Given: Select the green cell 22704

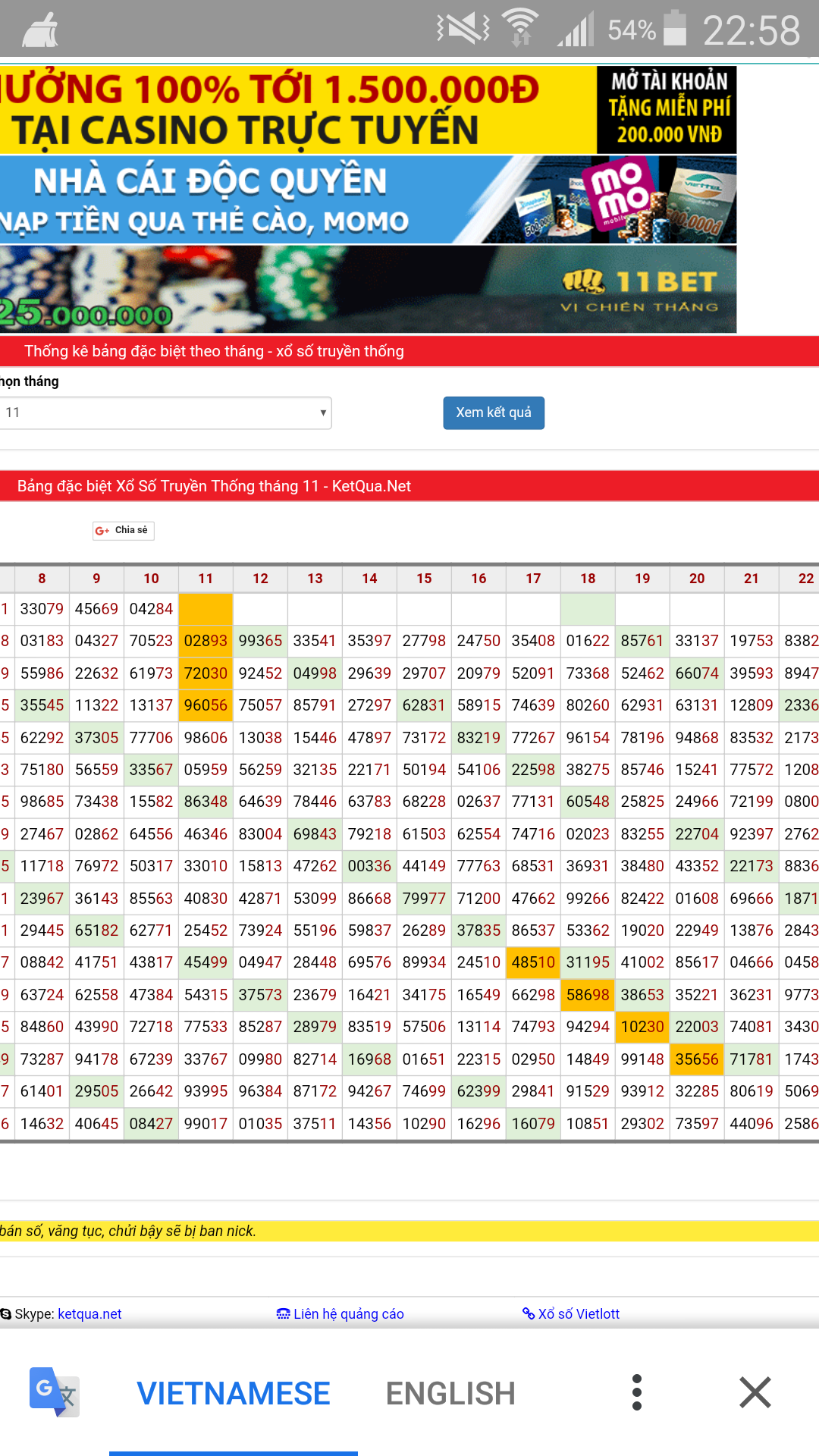Looking at the screenshot, I should coord(697,834).
